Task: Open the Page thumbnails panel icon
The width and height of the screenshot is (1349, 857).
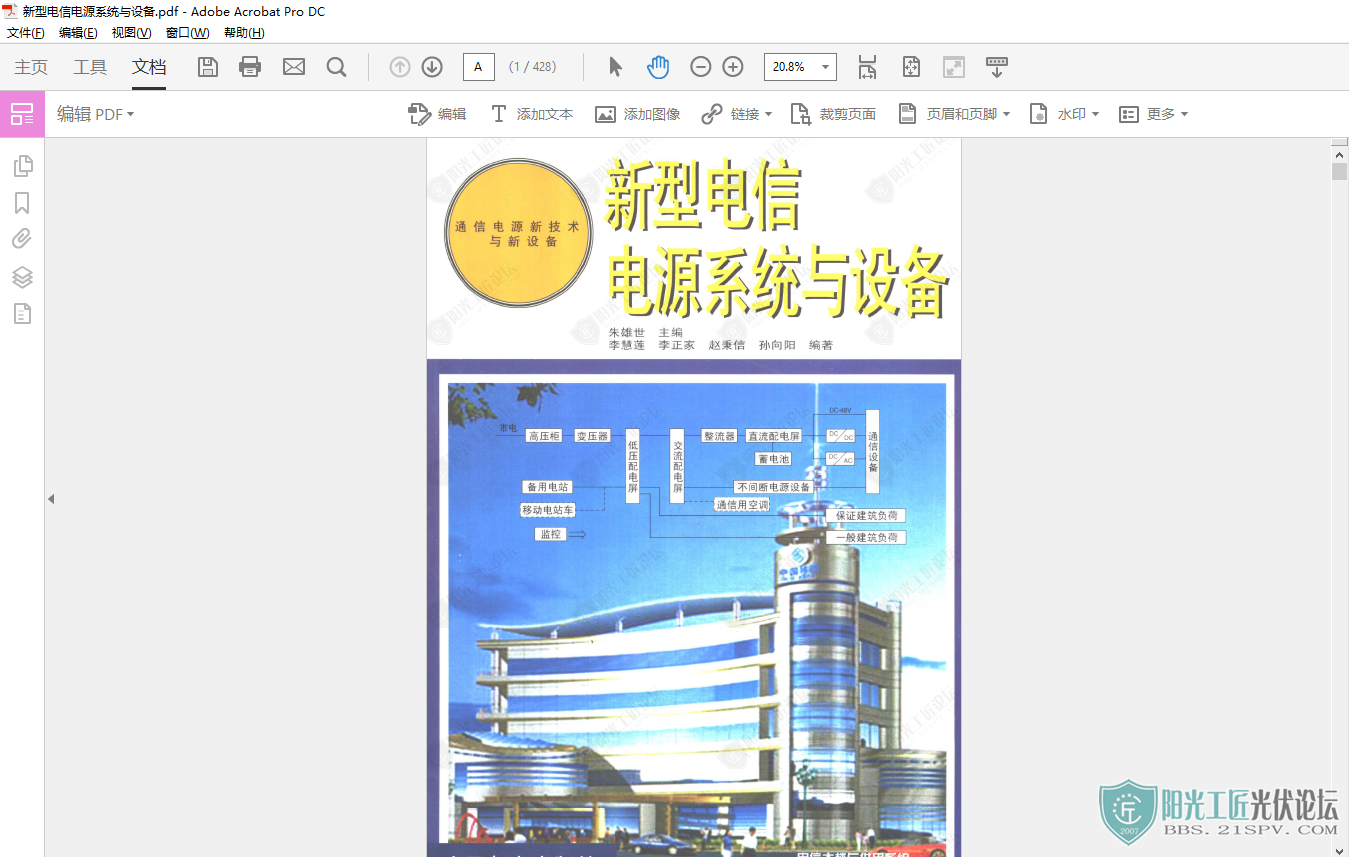Action: click(x=22, y=166)
